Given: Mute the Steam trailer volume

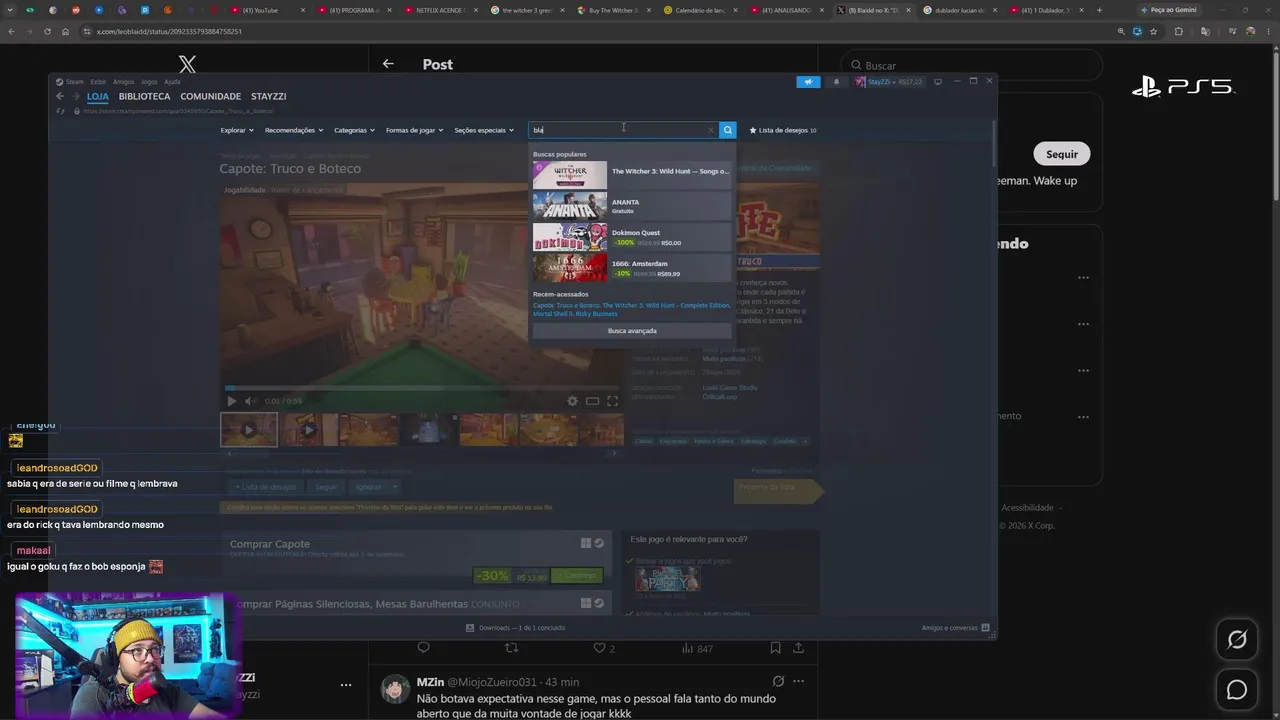Looking at the screenshot, I should point(250,401).
